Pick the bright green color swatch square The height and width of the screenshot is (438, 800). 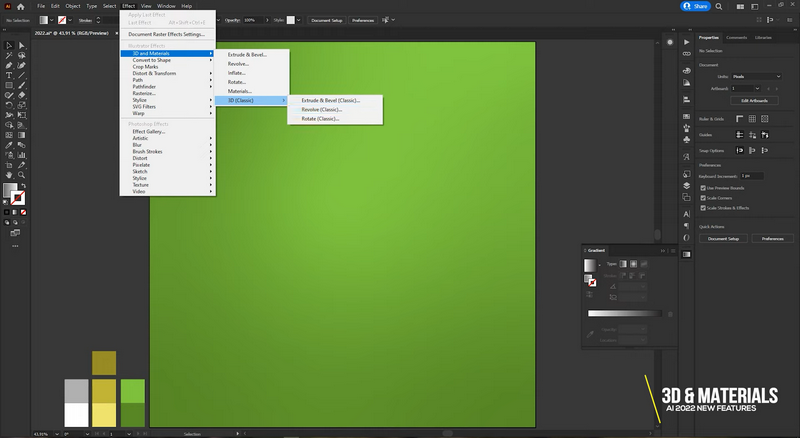coord(133,391)
